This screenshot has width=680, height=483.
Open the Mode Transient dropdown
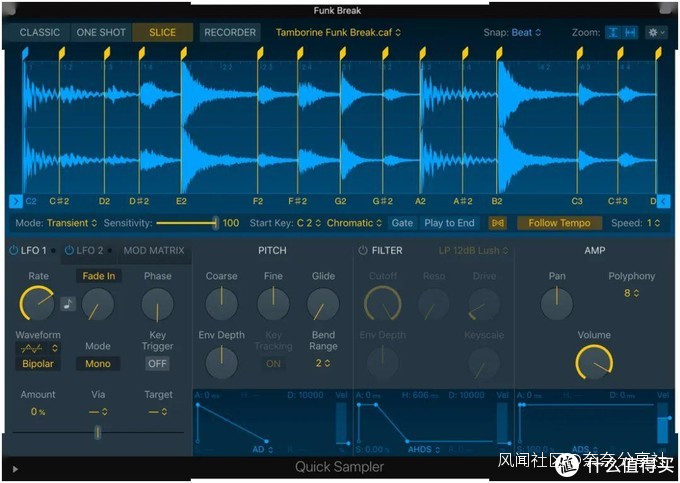(72, 223)
